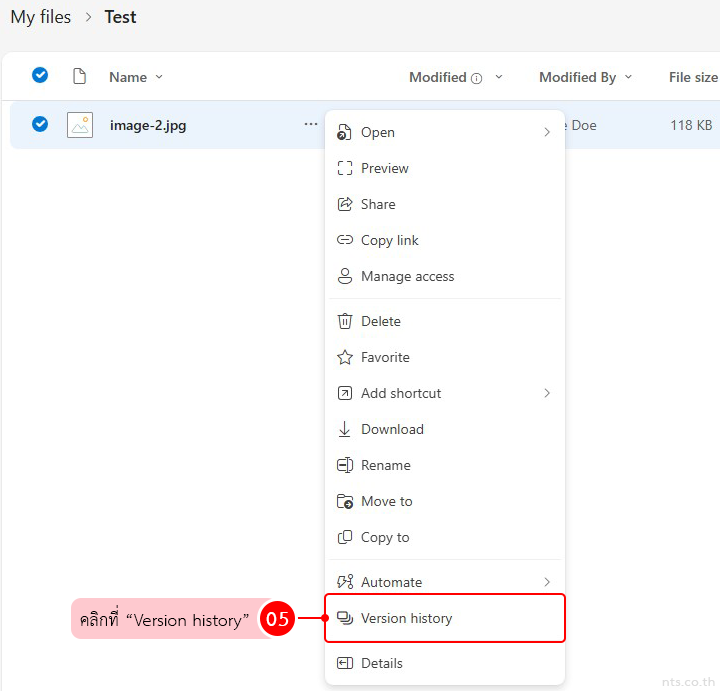Click the image-2.jpg file name

(148, 125)
